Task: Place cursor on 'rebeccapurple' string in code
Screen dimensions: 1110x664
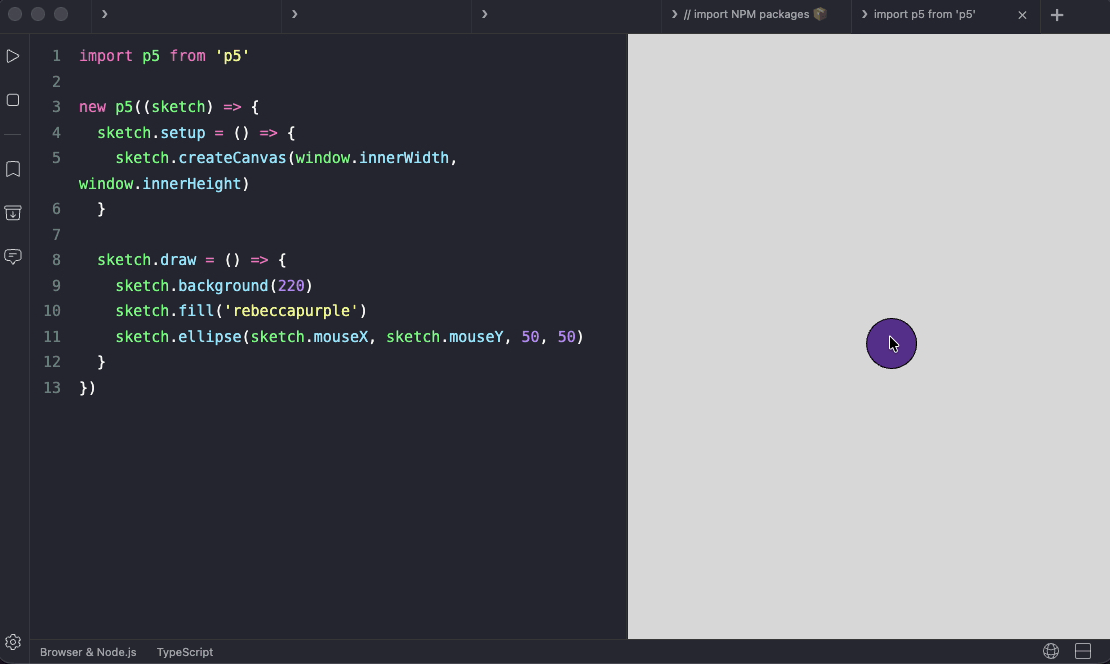Action: (x=291, y=311)
